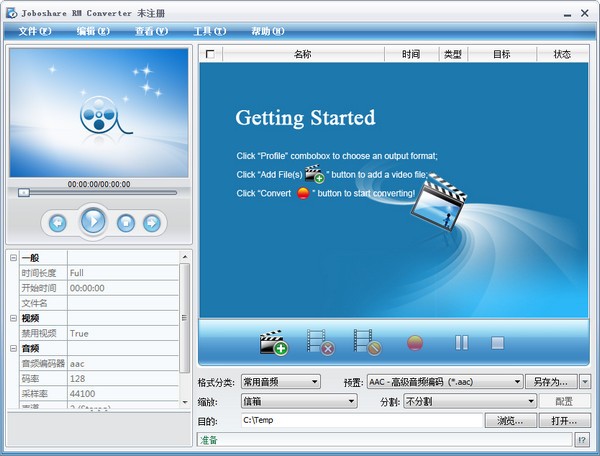Viewport: 600px width, 456px height.
Task: Click the Clear list filmstrip icon
Action: (x=367, y=343)
